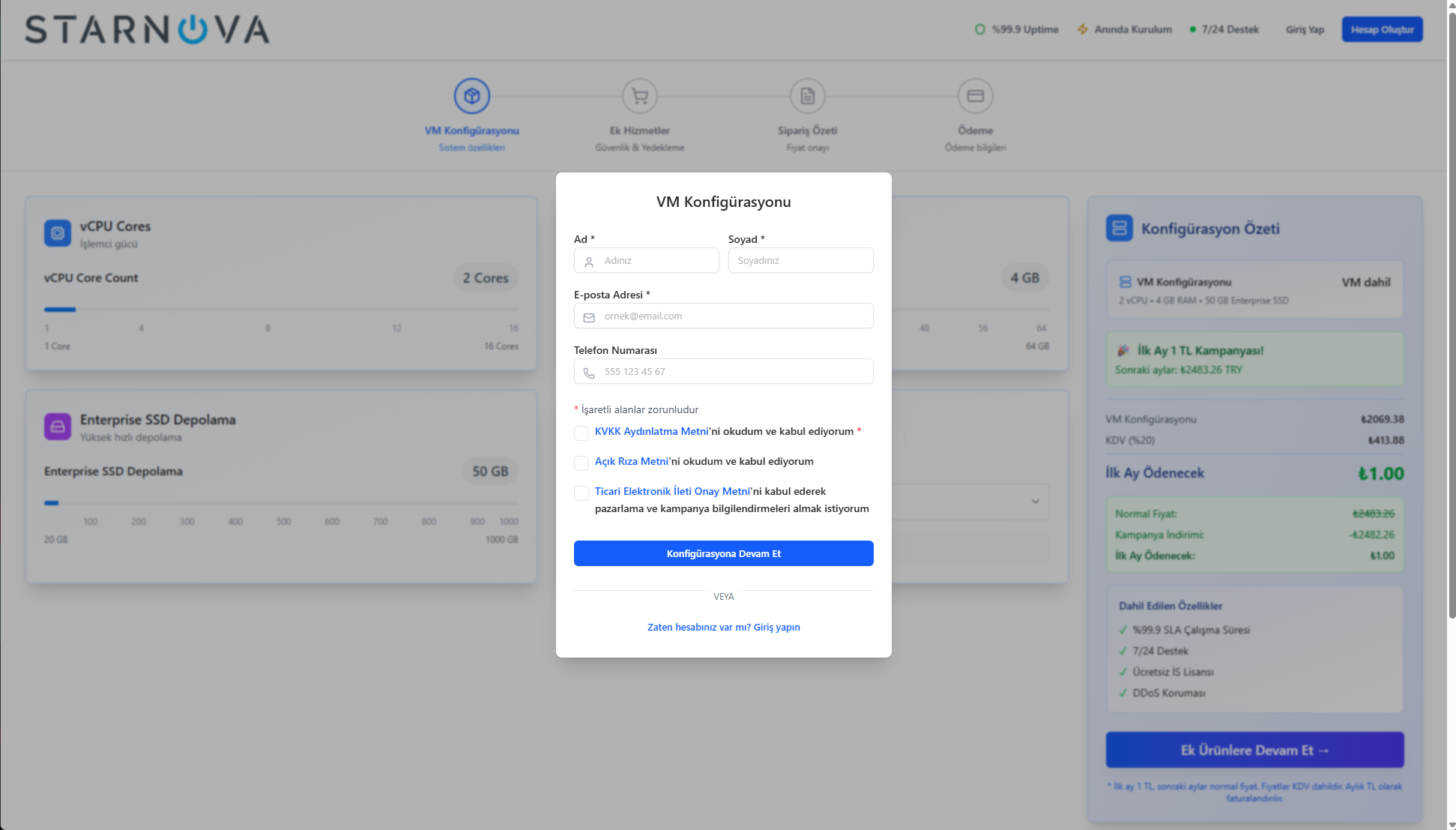The height and width of the screenshot is (830, 1456).
Task: Check the Ticari Elektronik İleti Onay box
Action: (x=581, y=493)
